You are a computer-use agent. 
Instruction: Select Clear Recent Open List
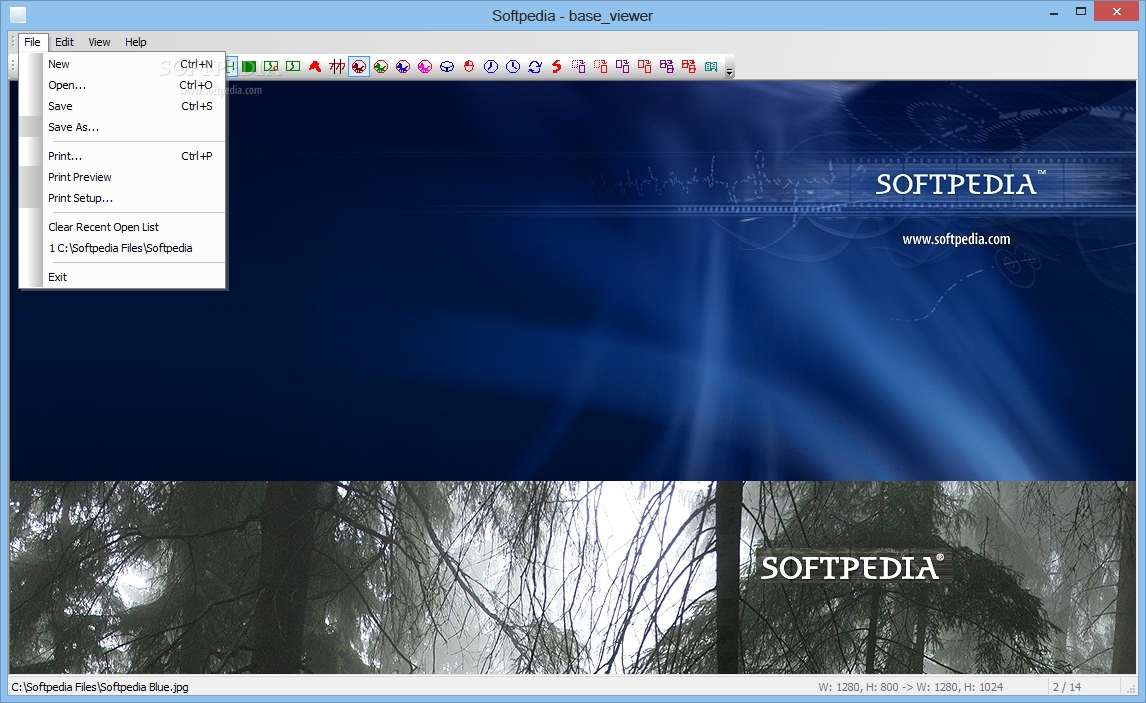[122, 227]
